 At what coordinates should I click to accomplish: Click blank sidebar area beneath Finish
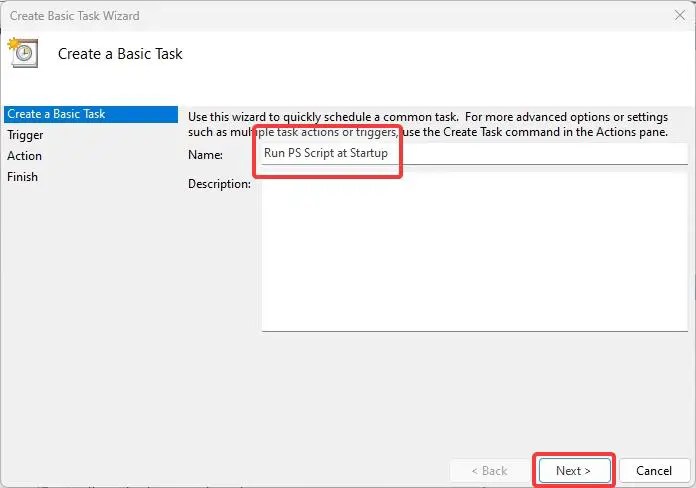point(91,311)
